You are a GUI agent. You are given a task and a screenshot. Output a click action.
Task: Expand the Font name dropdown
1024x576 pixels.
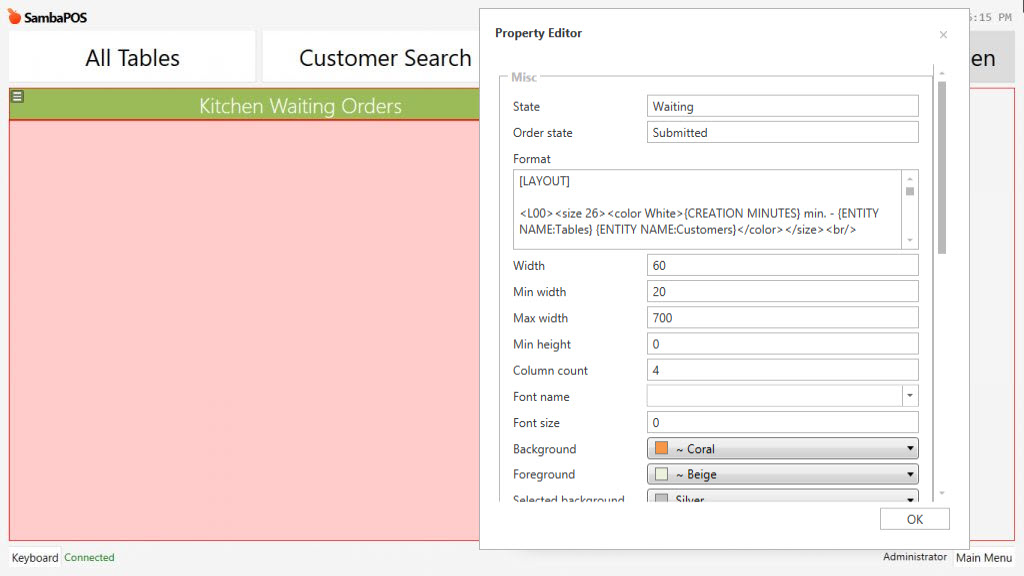tap(909, 395)
